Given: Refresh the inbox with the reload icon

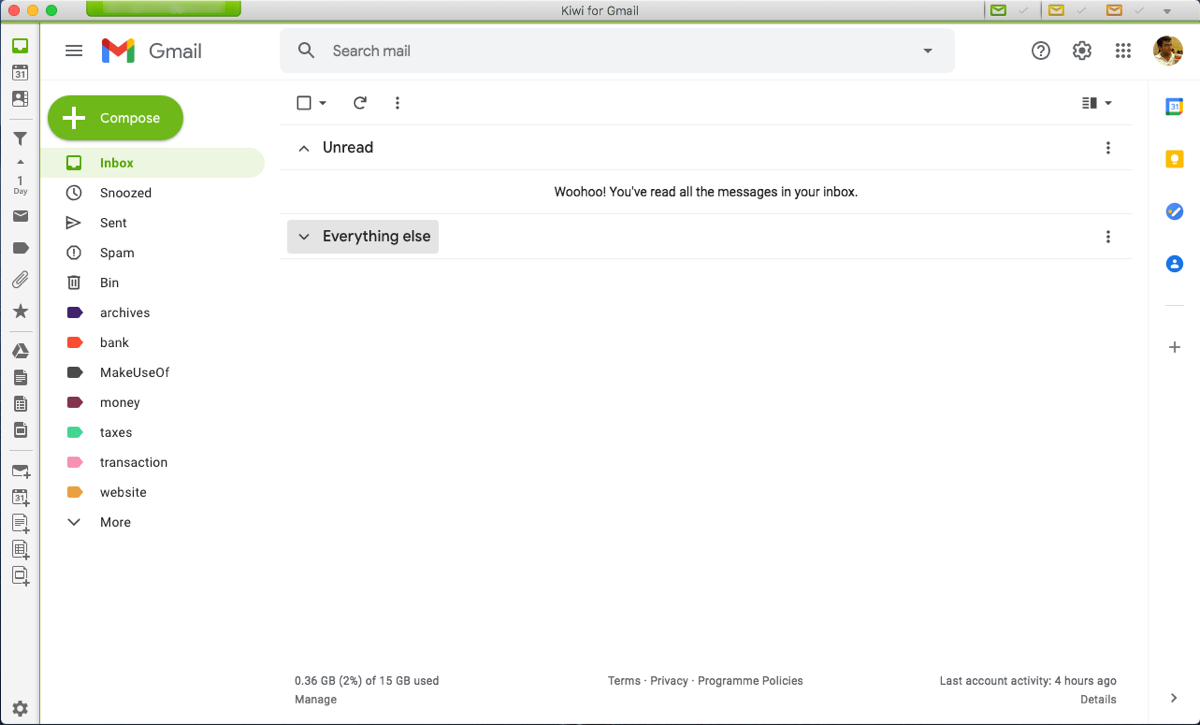Looking at the screenshot, I should [359, 102].
